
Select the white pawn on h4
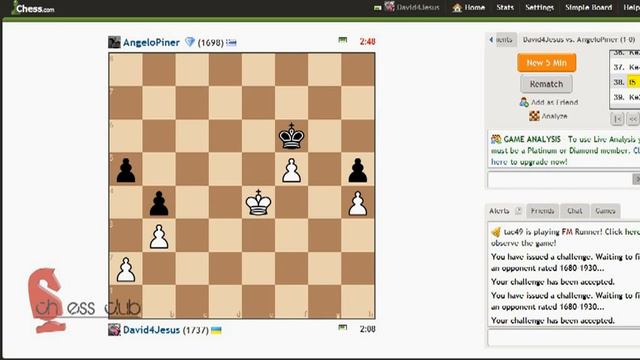[x=358, y=203]
